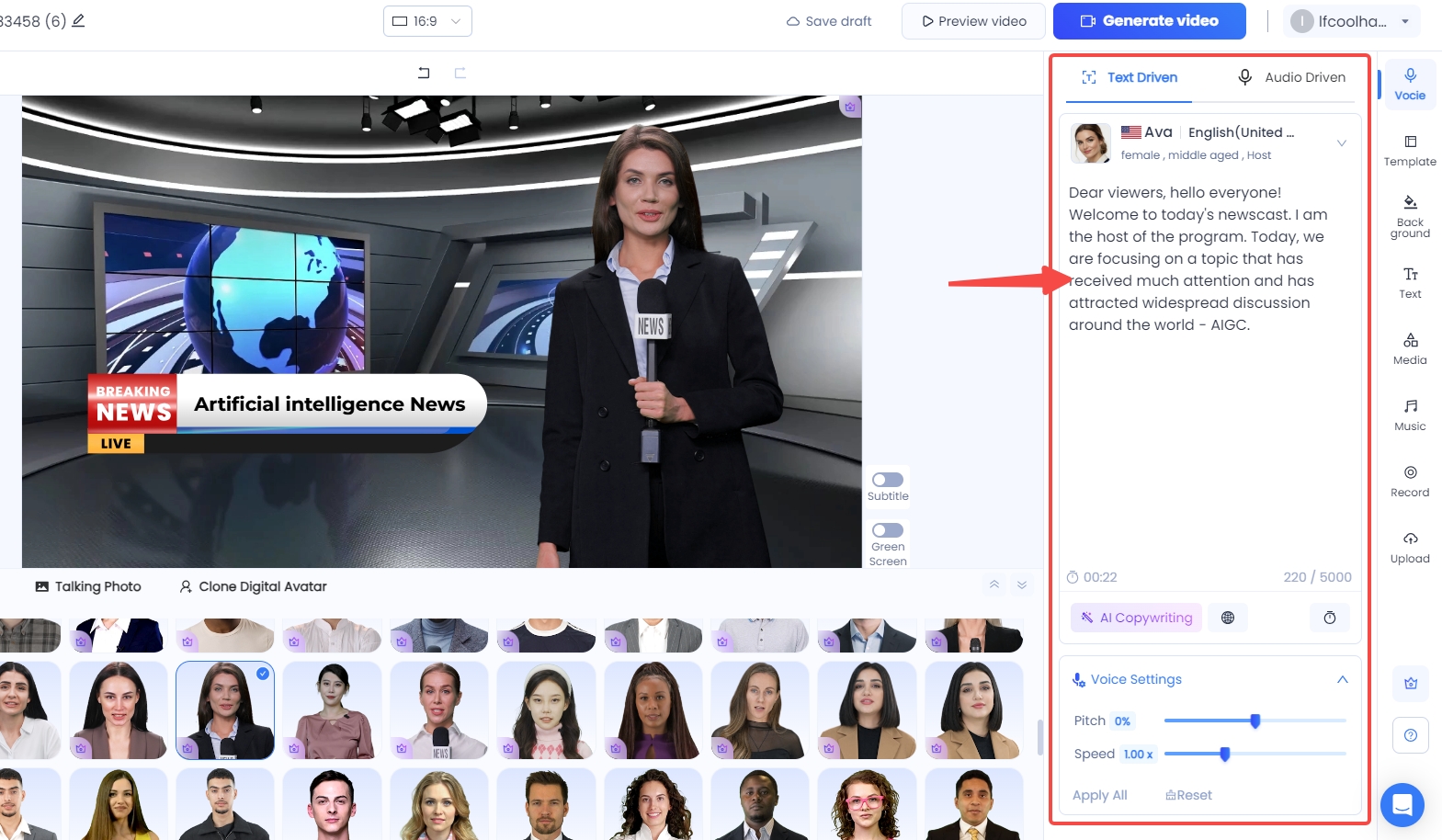Click the Preview video button
The width and height of the screenshot is (1442, 840).
click(973, 21)
